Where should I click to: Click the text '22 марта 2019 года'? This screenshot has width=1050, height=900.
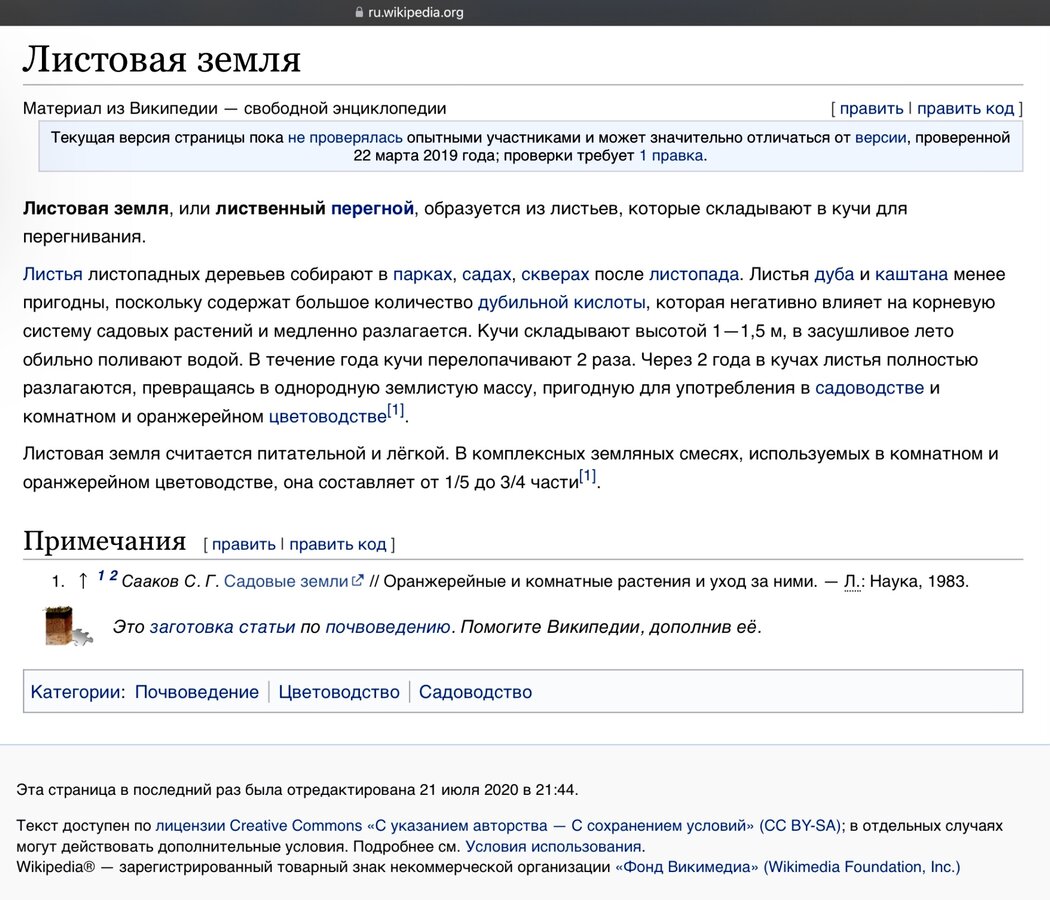[425, 155]
